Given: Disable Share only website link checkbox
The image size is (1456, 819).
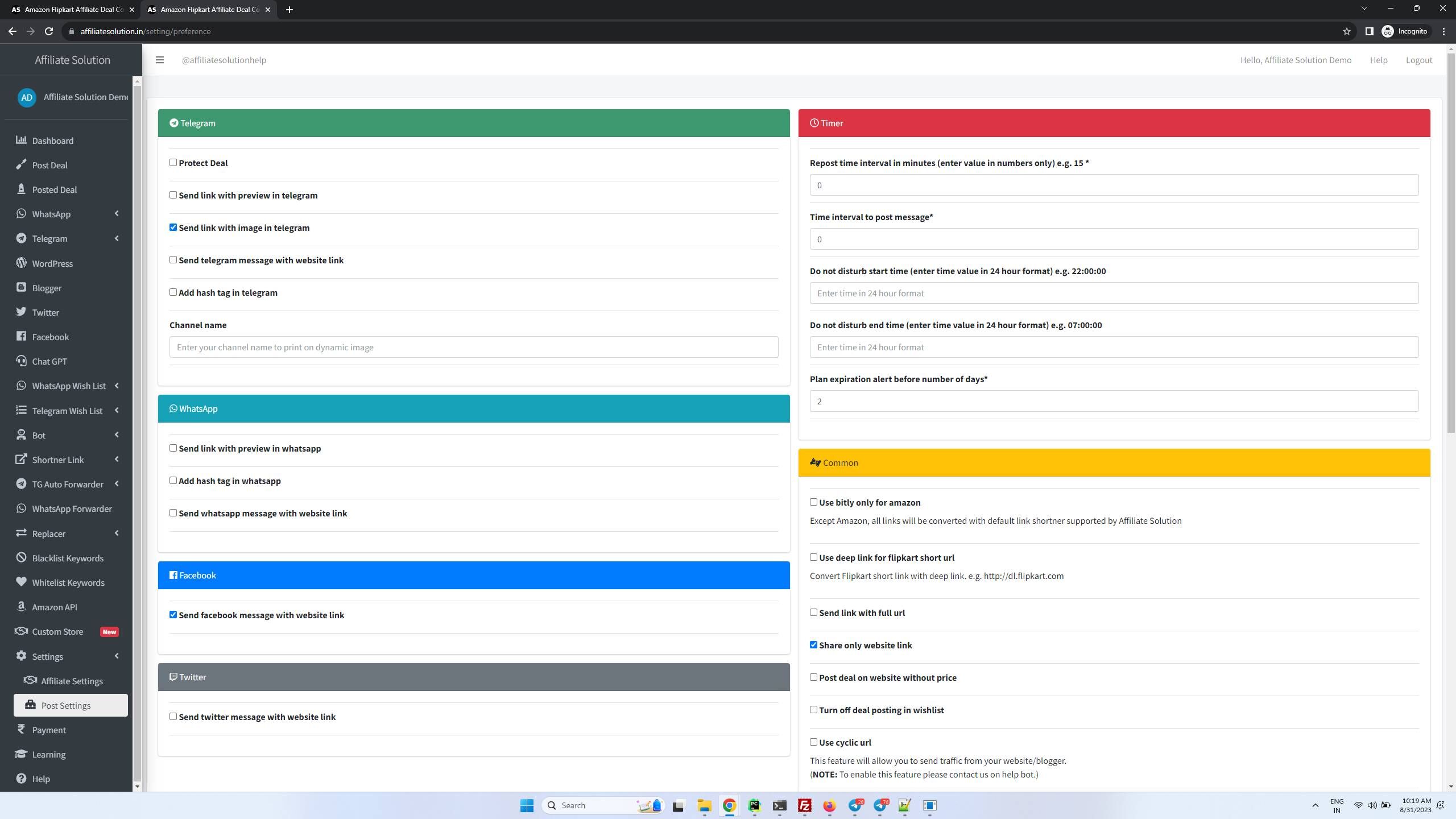Looking at the screenshot, I should point(813,645).
